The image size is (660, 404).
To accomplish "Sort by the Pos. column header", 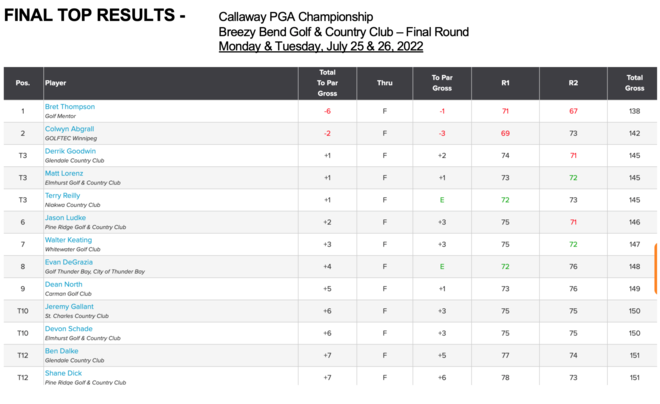I will [23, 83].
